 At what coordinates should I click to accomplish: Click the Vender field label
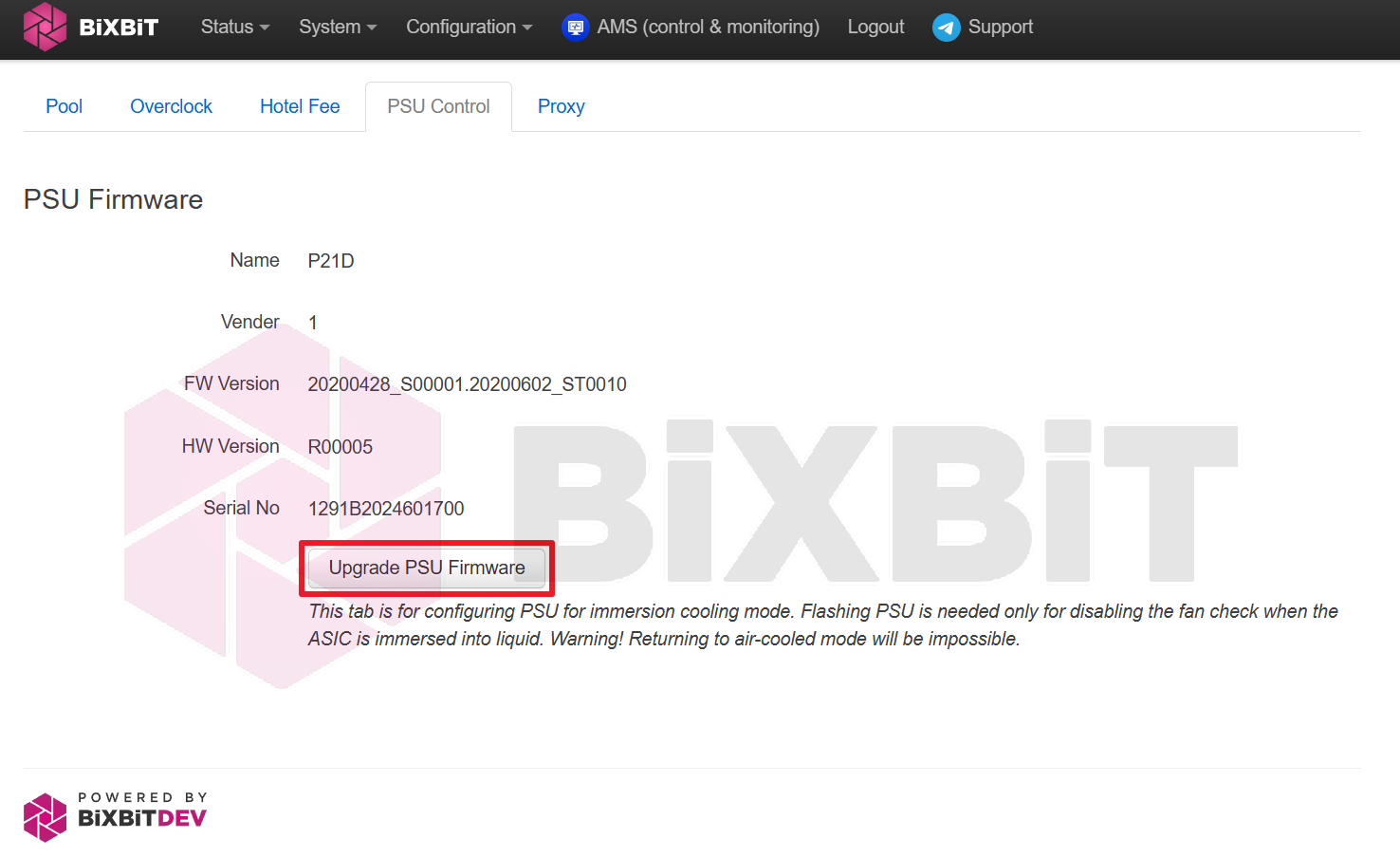point(250,322)
